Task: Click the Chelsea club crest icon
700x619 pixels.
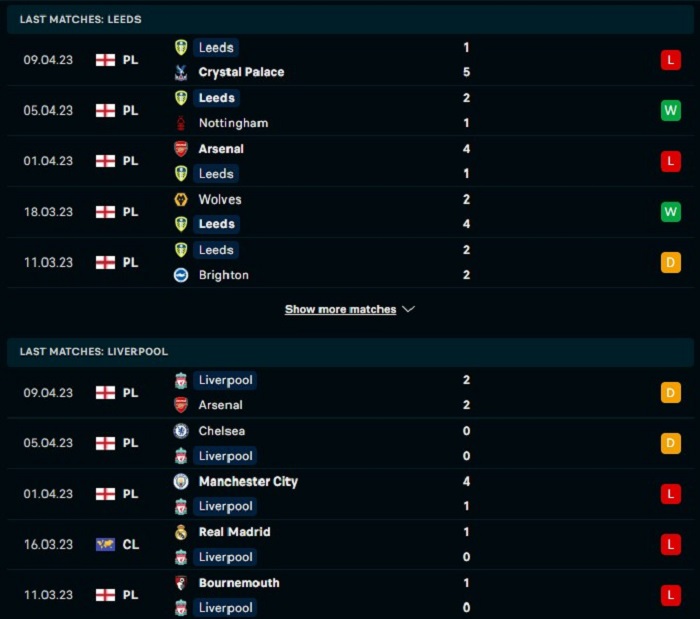Action: tap(181, 431)
